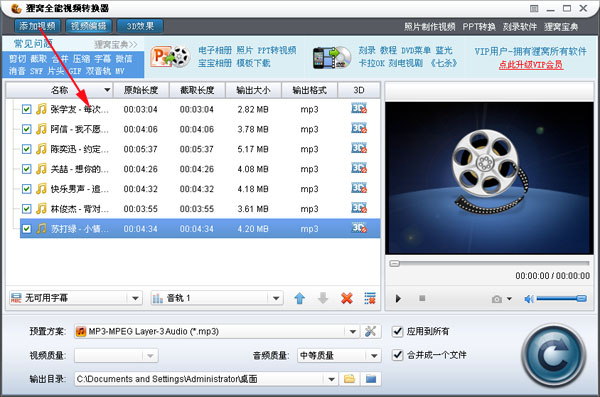Open preset settings wrench icon
Image resolution: width=600 pixels, height=397 pixels.
(x=370, y=331)
